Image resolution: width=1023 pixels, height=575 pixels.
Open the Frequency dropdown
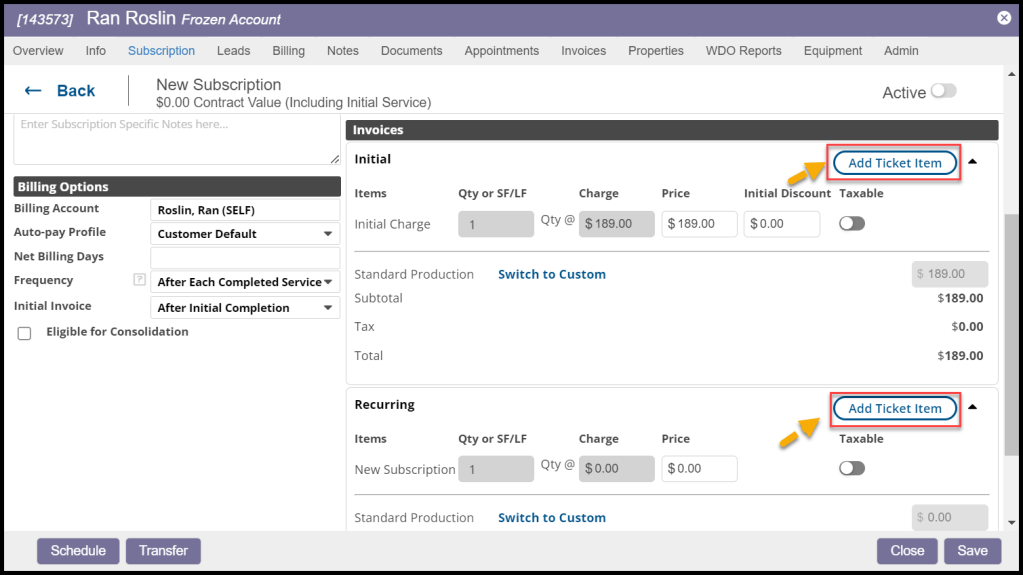[245, 282]
